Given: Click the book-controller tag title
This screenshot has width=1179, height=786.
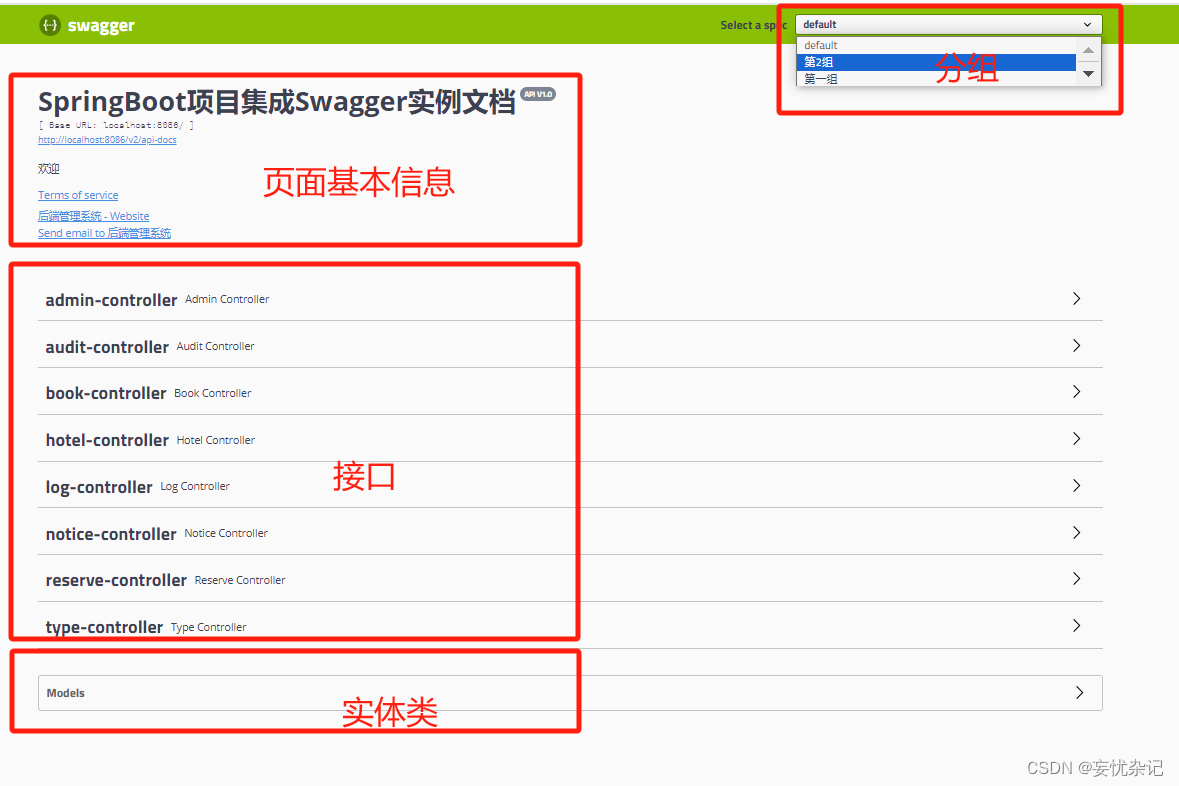Looking at the screenshot, I should (x=106, y=393).
